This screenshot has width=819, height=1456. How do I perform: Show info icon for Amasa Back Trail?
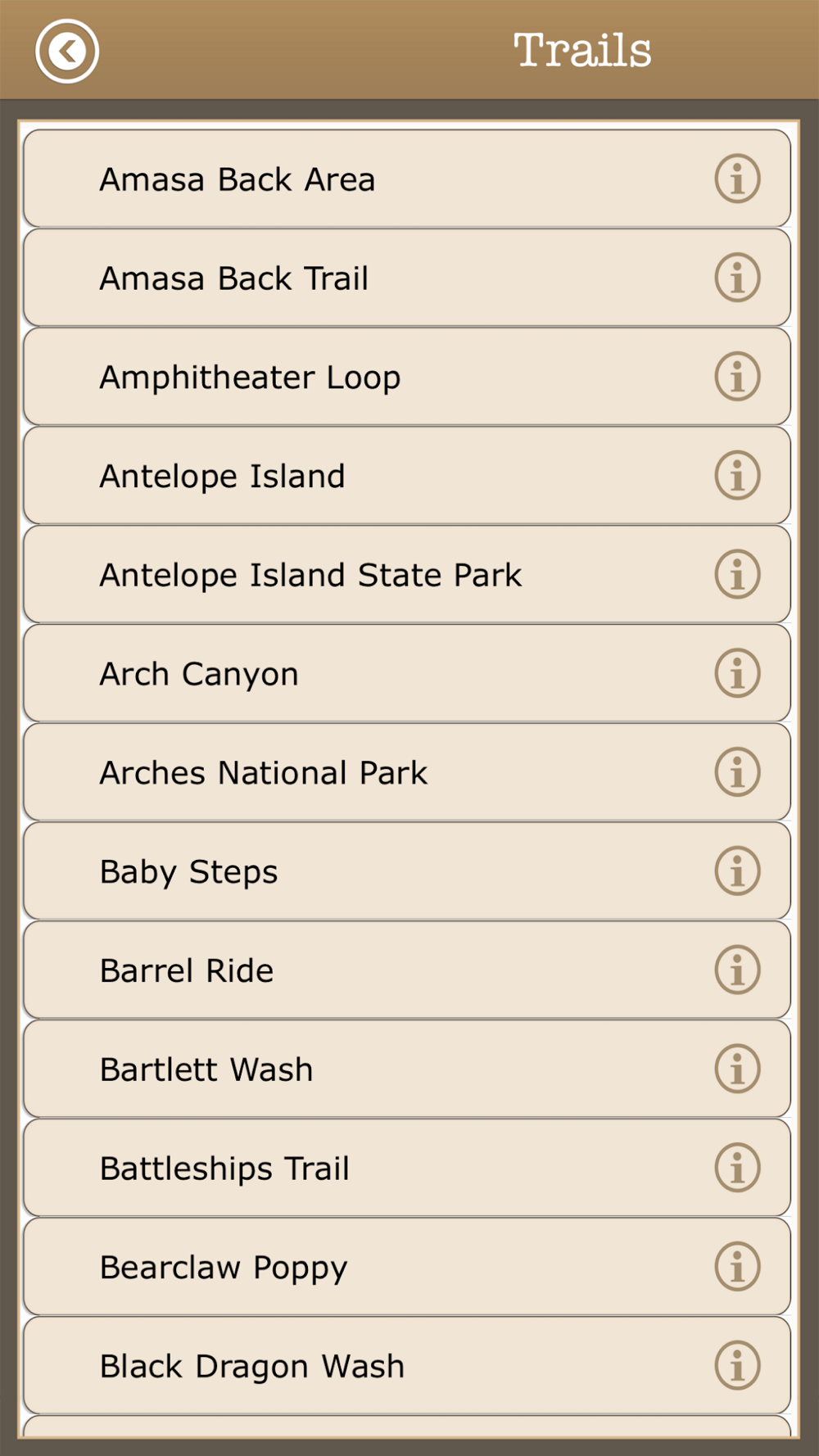pyautogui.click(x=737, y=278)
